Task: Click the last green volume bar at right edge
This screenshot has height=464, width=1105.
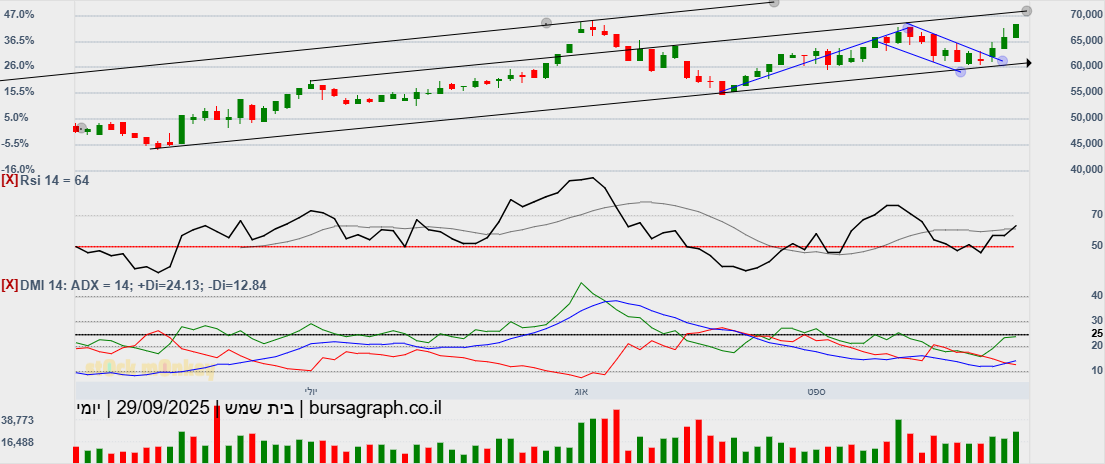Action: 1016,448
